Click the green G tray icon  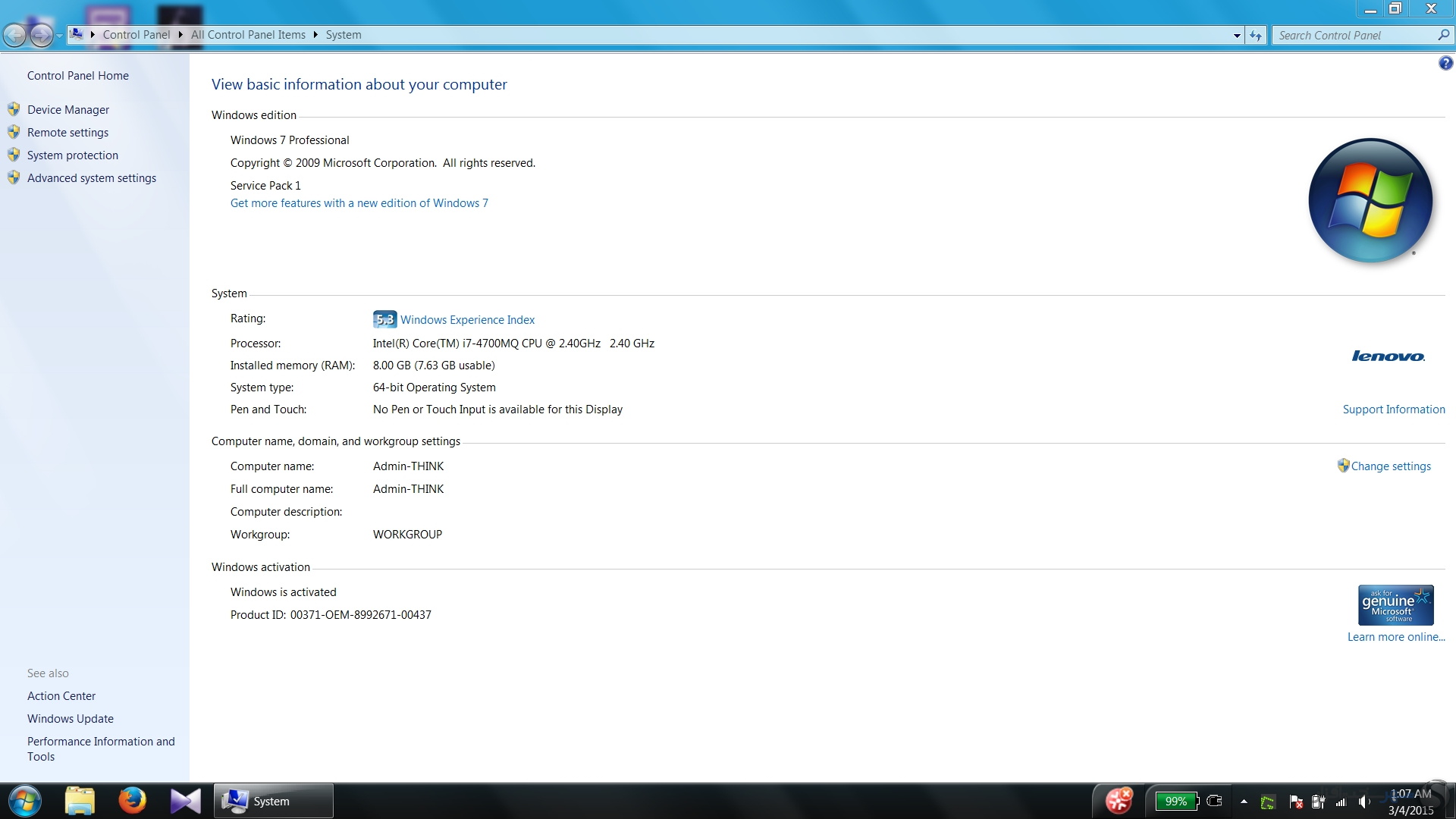(1267, 802)
